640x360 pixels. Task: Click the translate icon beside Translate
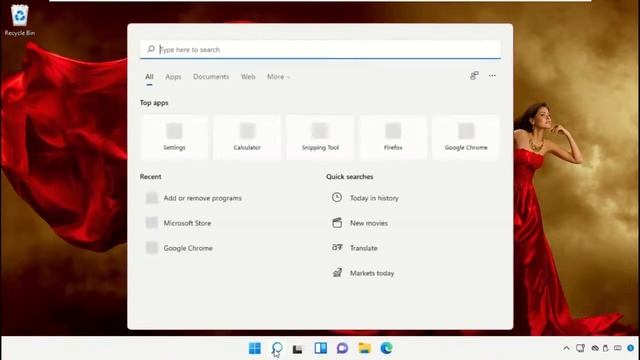tap(337, 247)
